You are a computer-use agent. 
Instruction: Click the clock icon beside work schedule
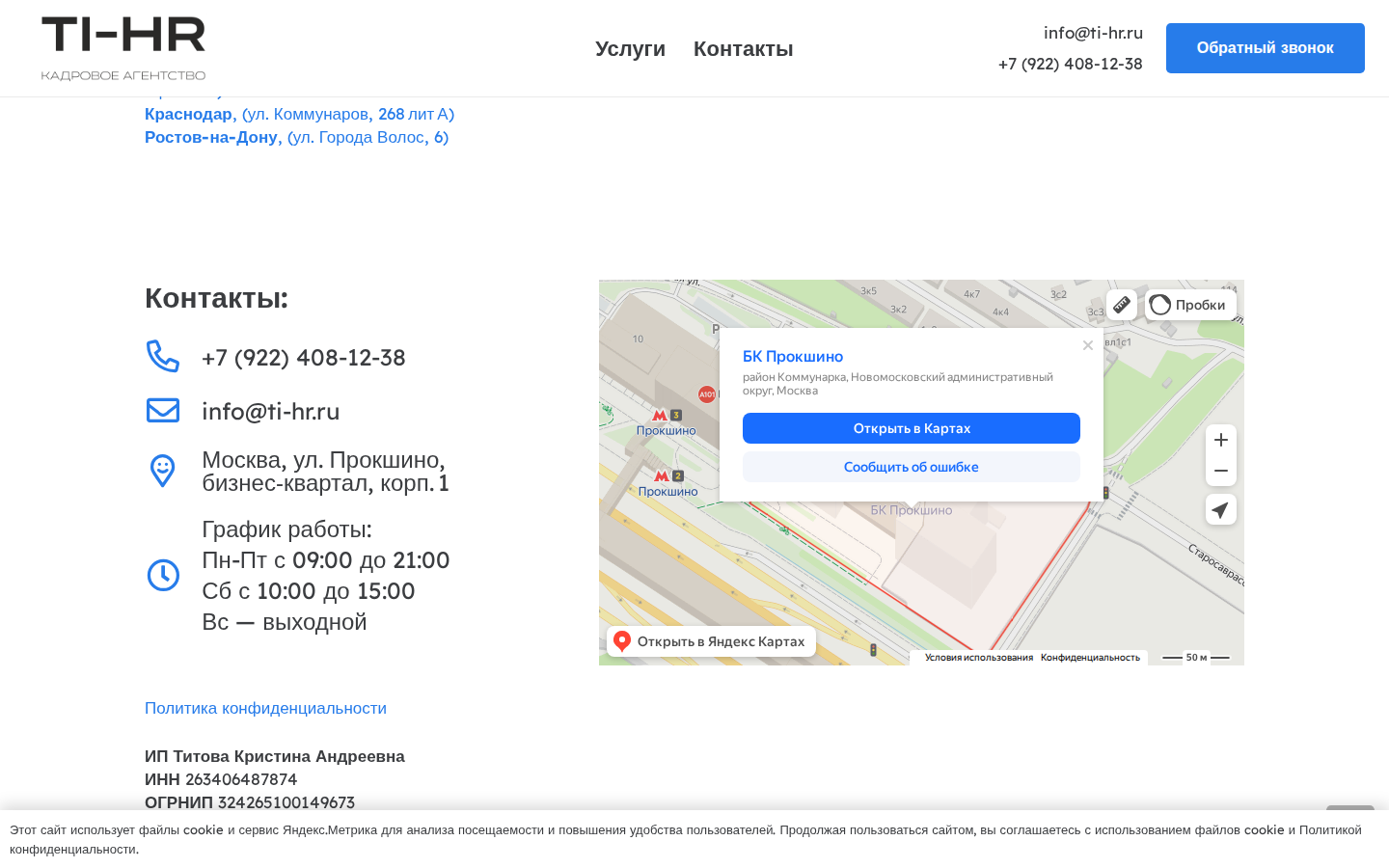(x=163, y=575)
